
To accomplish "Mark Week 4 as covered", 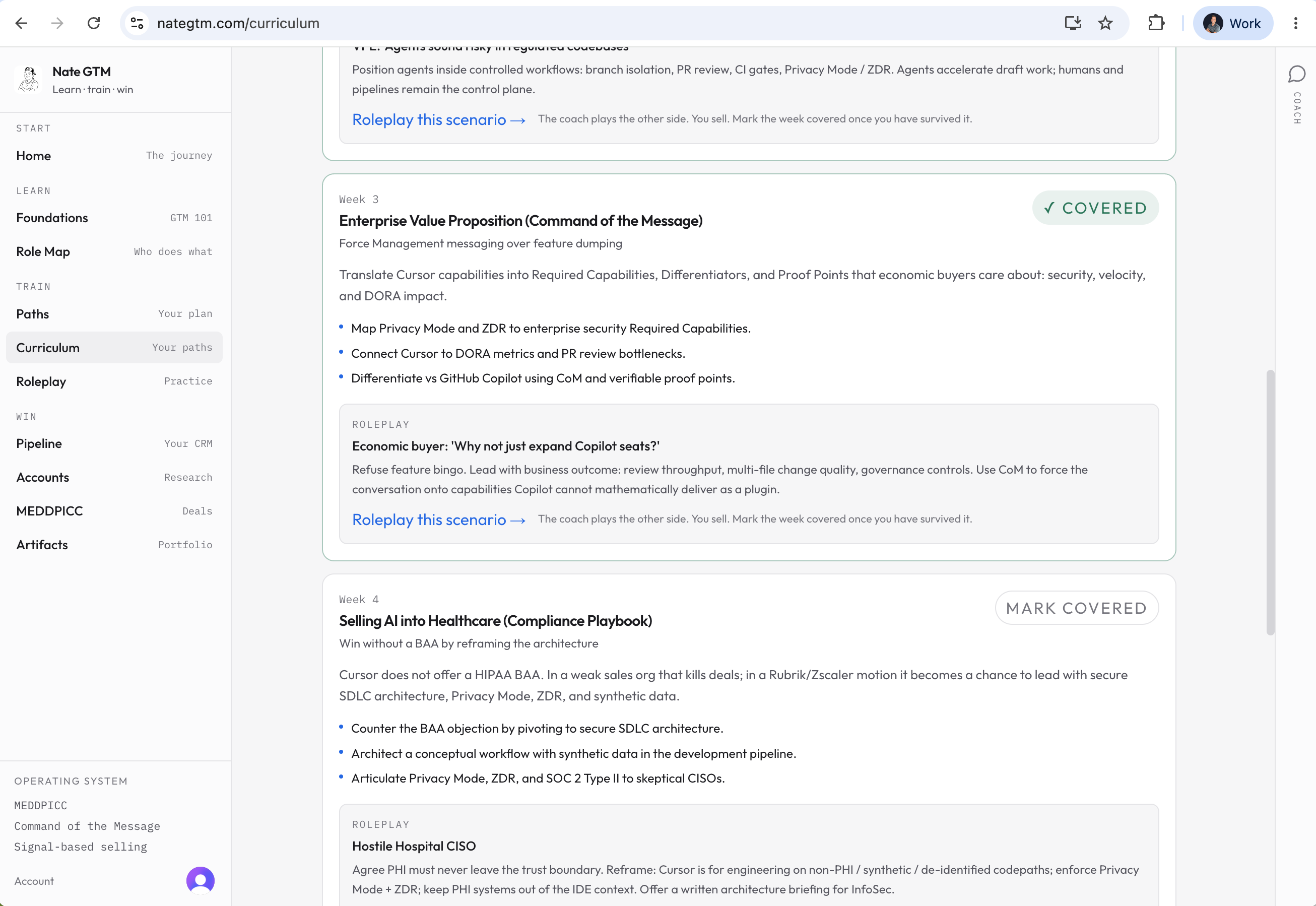I will tap(1077, 608).
